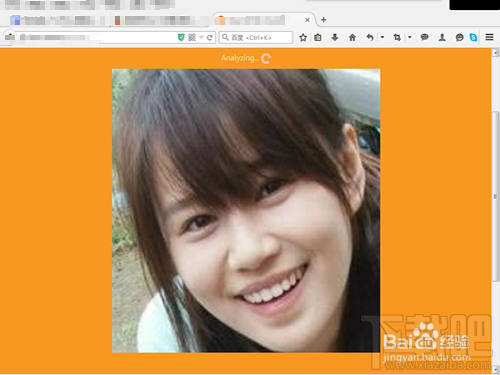Viewport: 500px width, 375px height.
Task: Focus the Baidu search box
Action: [256, 37]
